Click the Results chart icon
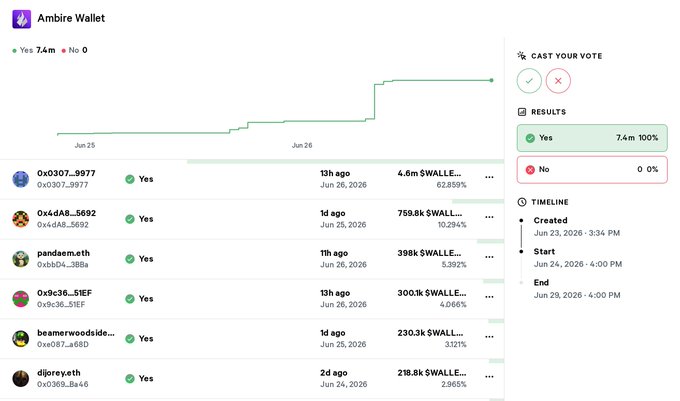The image size is (680, 401). coord(522,112)
